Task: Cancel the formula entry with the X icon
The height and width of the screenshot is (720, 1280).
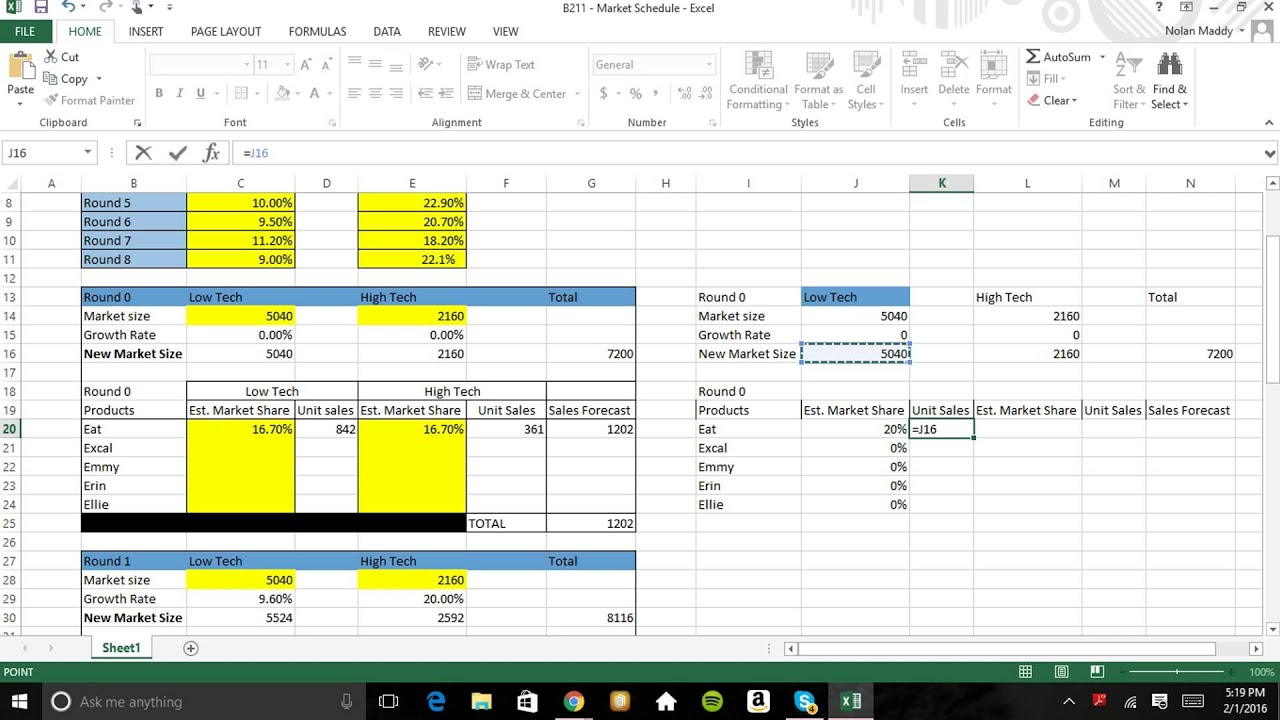Action: [x=143, y=153]
